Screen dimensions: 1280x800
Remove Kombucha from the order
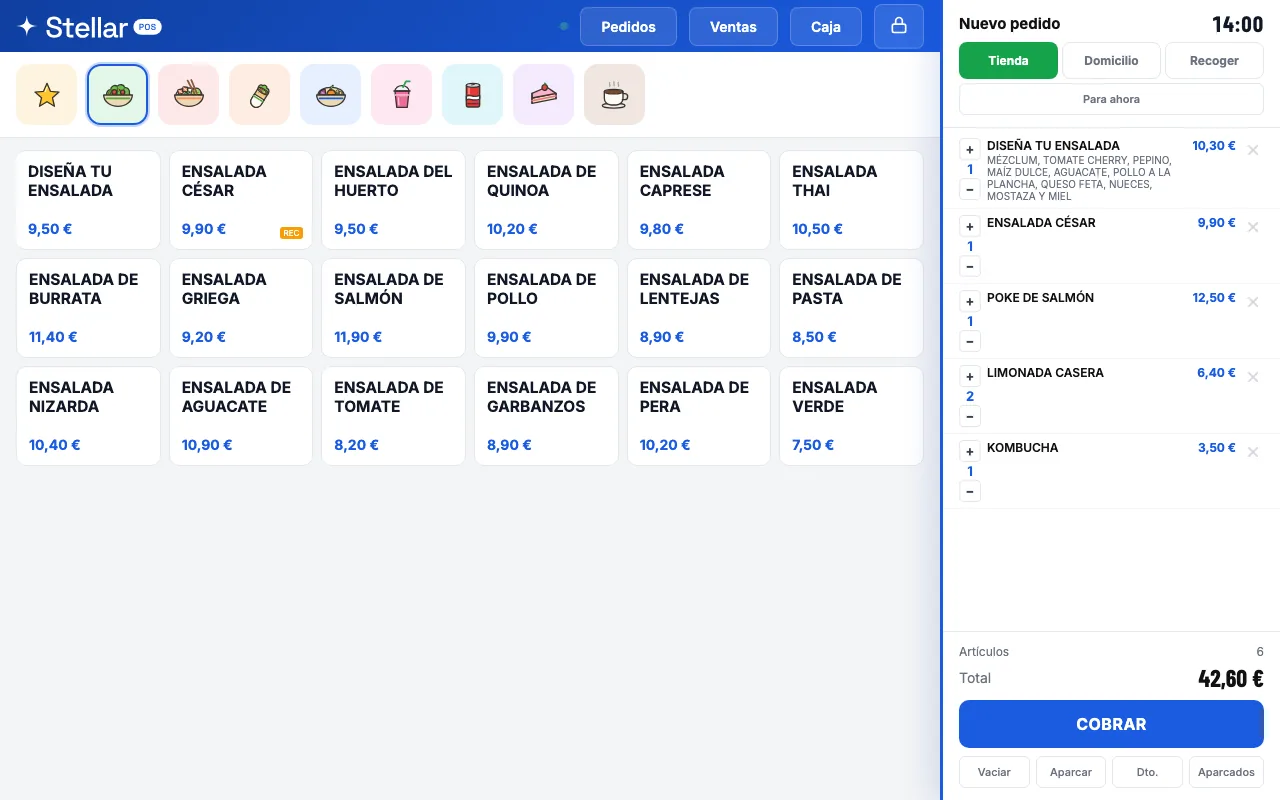click(1253, 452)
